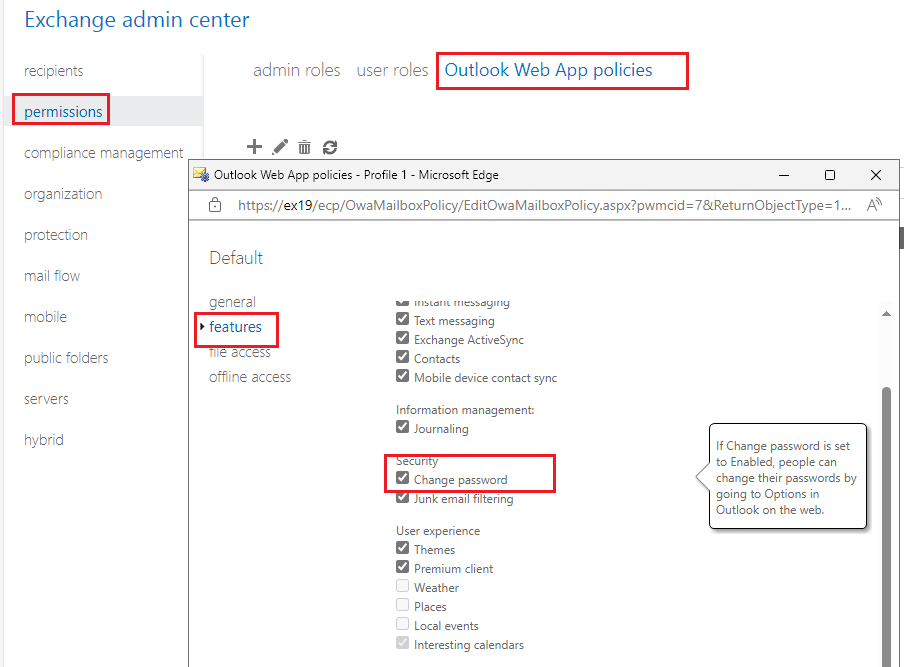Viewport: 904px width, 667px height.
Task: Open the admin roles tab
Action: pyautogui.click(x=297, y=70)
